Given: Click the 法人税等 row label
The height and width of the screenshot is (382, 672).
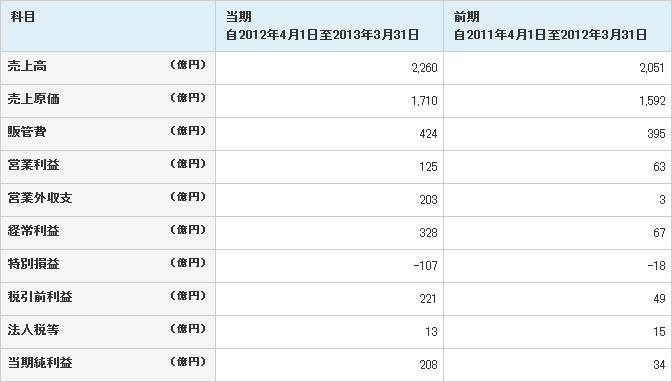Looking at the screenshot, I should click(x=33, y=330).
